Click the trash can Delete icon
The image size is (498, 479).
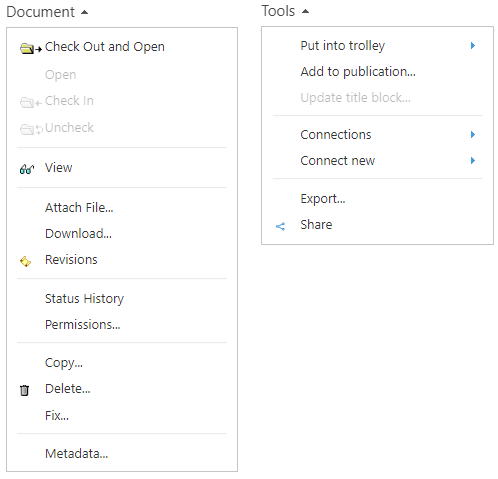point(24,390)
